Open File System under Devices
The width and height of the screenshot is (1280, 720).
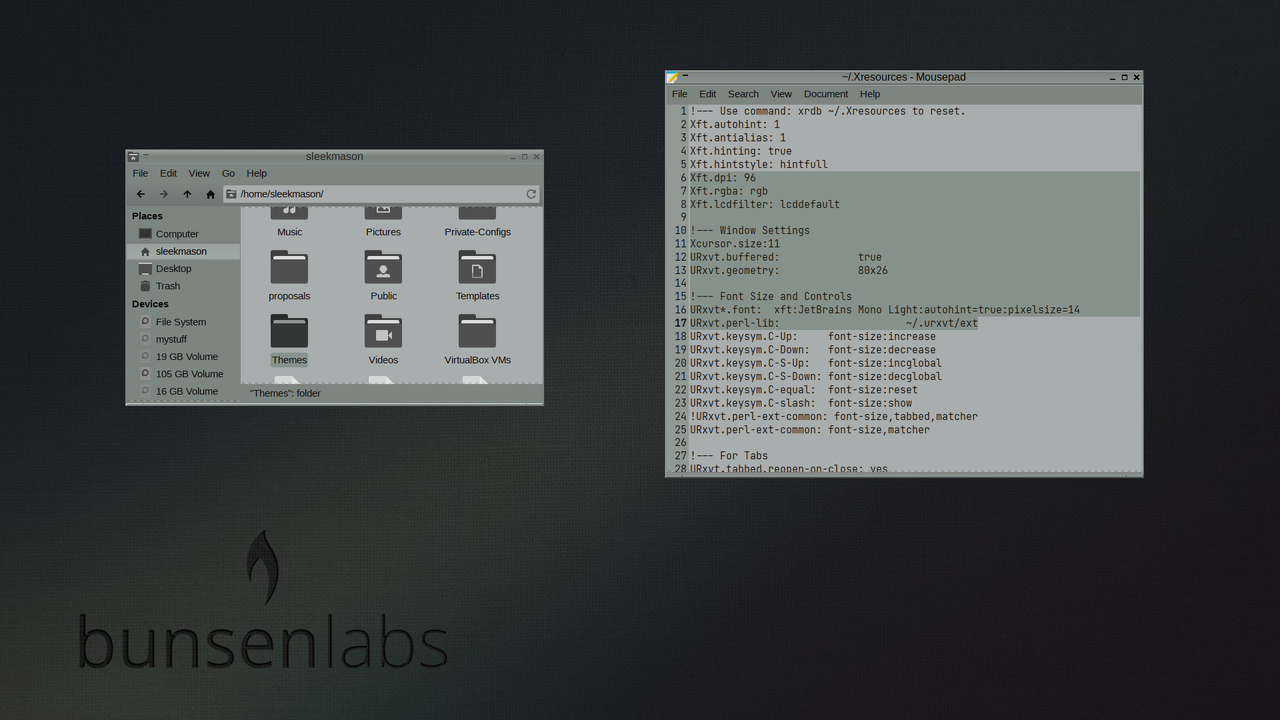point(183,322)
